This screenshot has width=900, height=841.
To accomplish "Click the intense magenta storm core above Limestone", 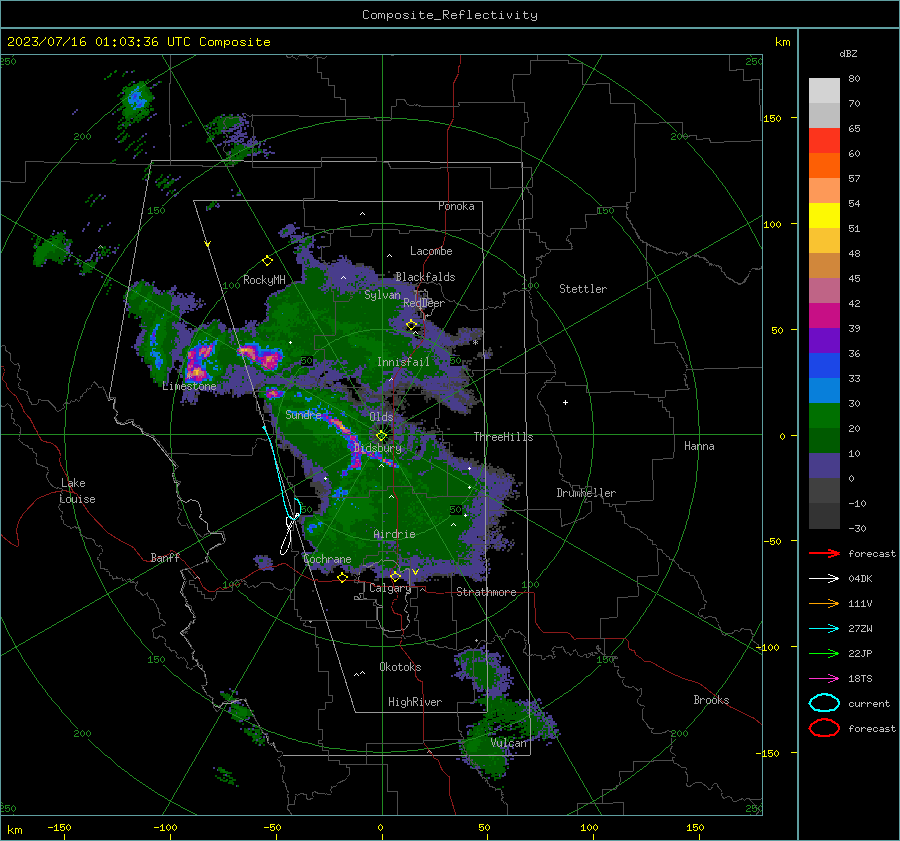I will [x=200, y=360].
